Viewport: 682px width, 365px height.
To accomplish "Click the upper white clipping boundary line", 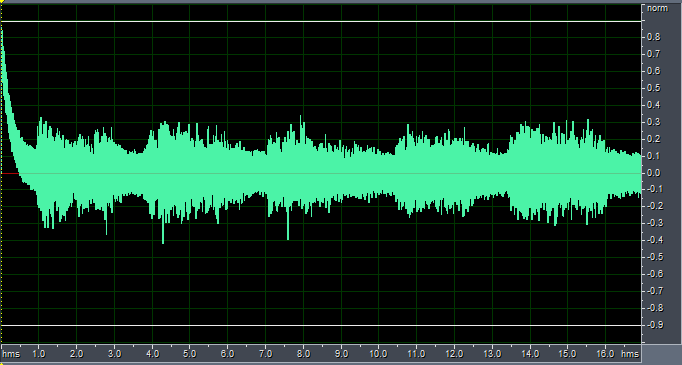I will [x=321, y=21].
